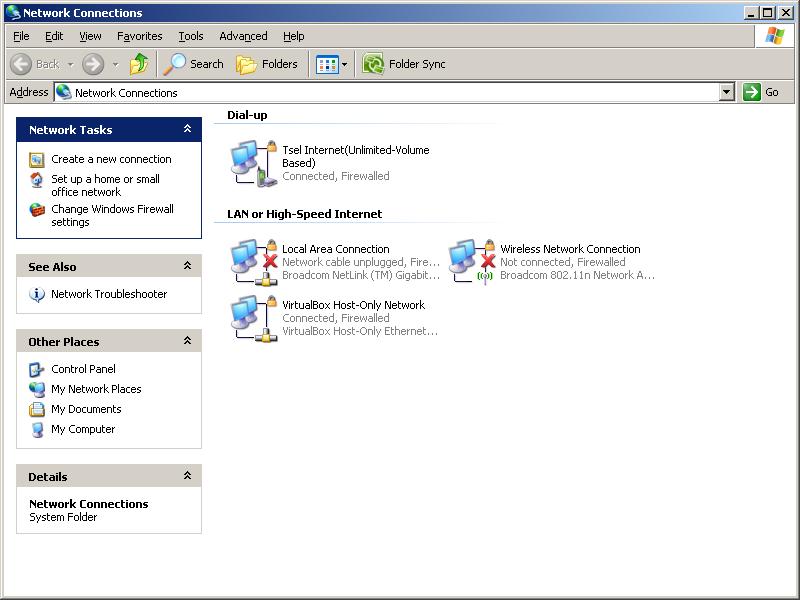Go to Control Panel link

click(83, 369)
